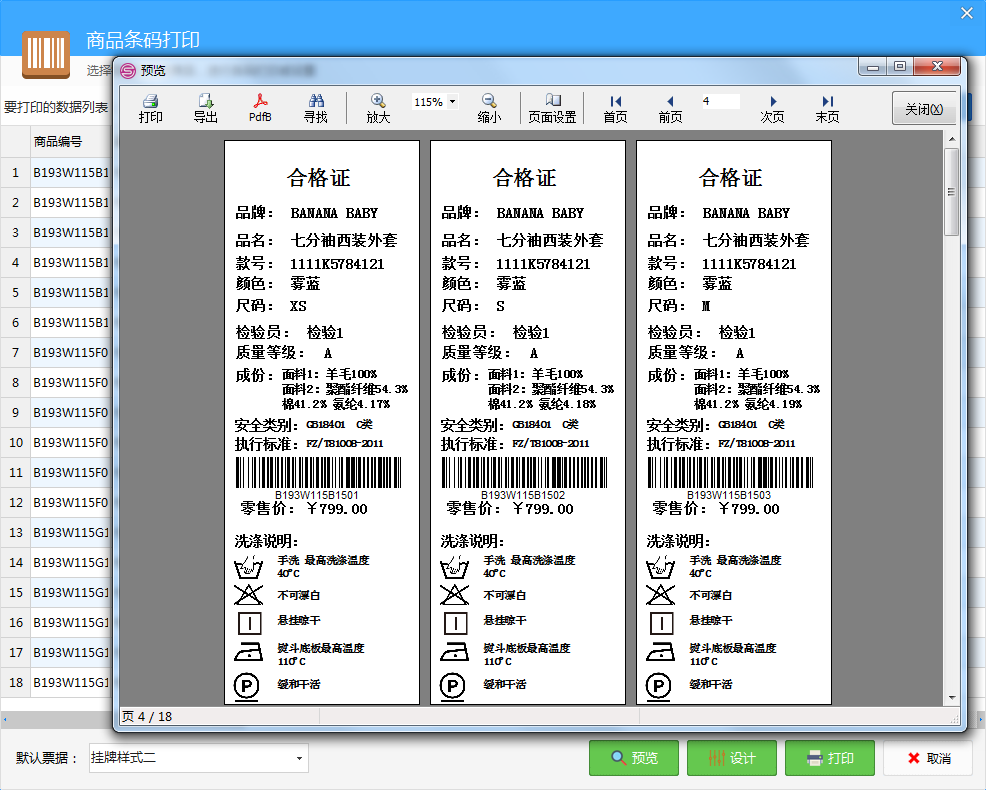Click barcode B193W115B1501

[x=318, y=472]
